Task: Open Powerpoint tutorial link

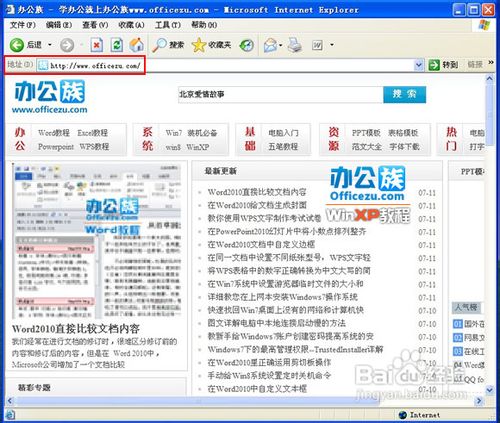Action: (56, 147)
